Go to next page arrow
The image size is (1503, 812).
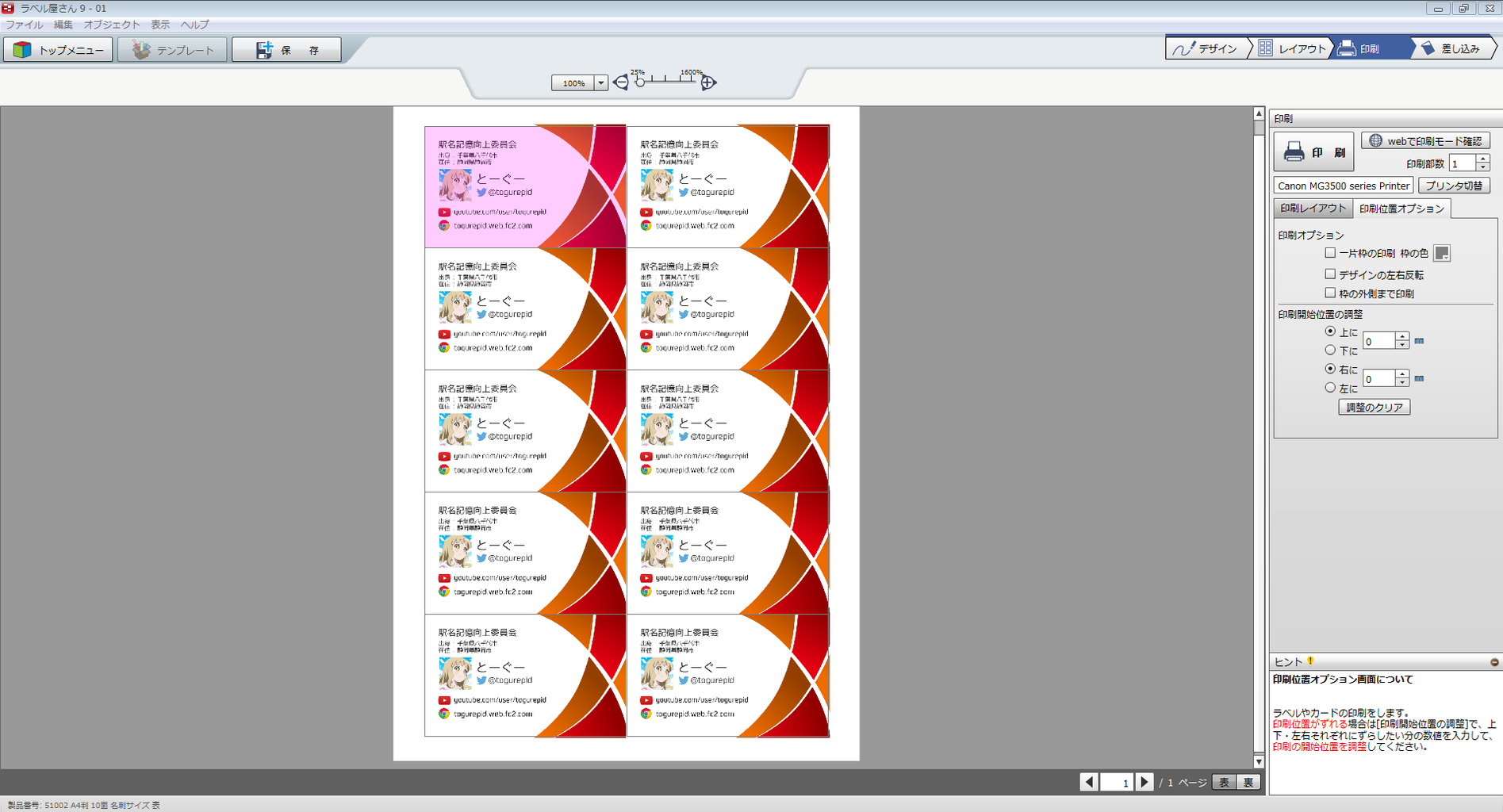(1145, 782)
